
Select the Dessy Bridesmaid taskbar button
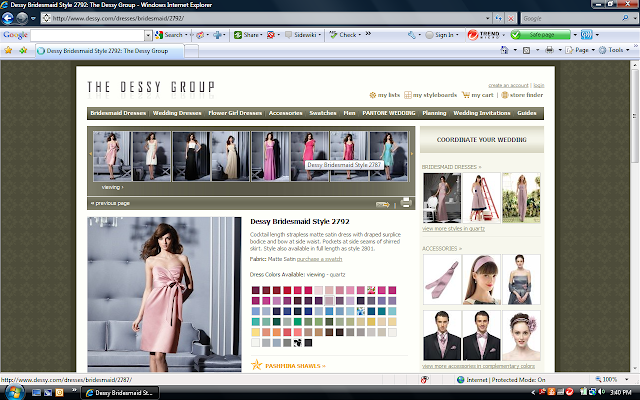pos(120,393)
